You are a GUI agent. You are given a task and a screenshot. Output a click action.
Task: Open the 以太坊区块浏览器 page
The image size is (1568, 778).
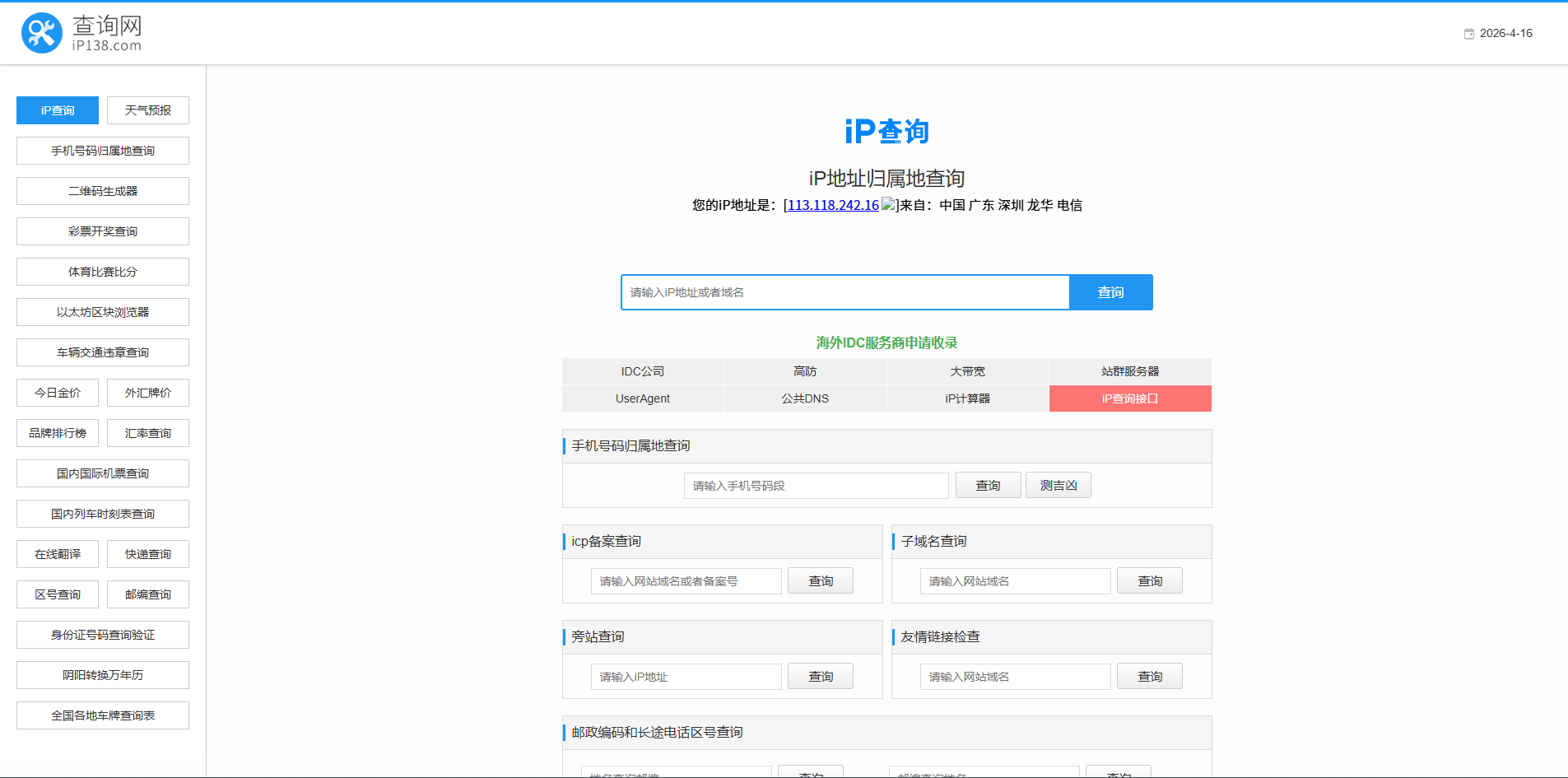click(102, 311)
